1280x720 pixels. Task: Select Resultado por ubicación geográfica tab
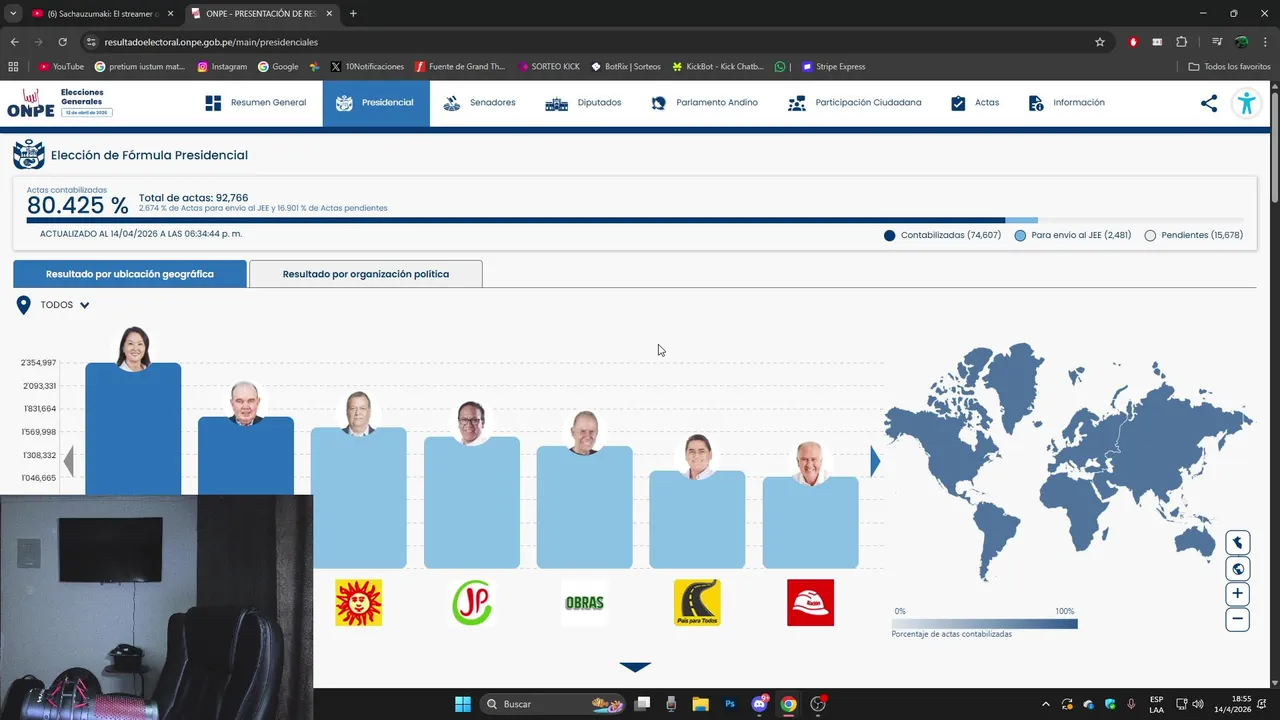(x=130, y=274)
